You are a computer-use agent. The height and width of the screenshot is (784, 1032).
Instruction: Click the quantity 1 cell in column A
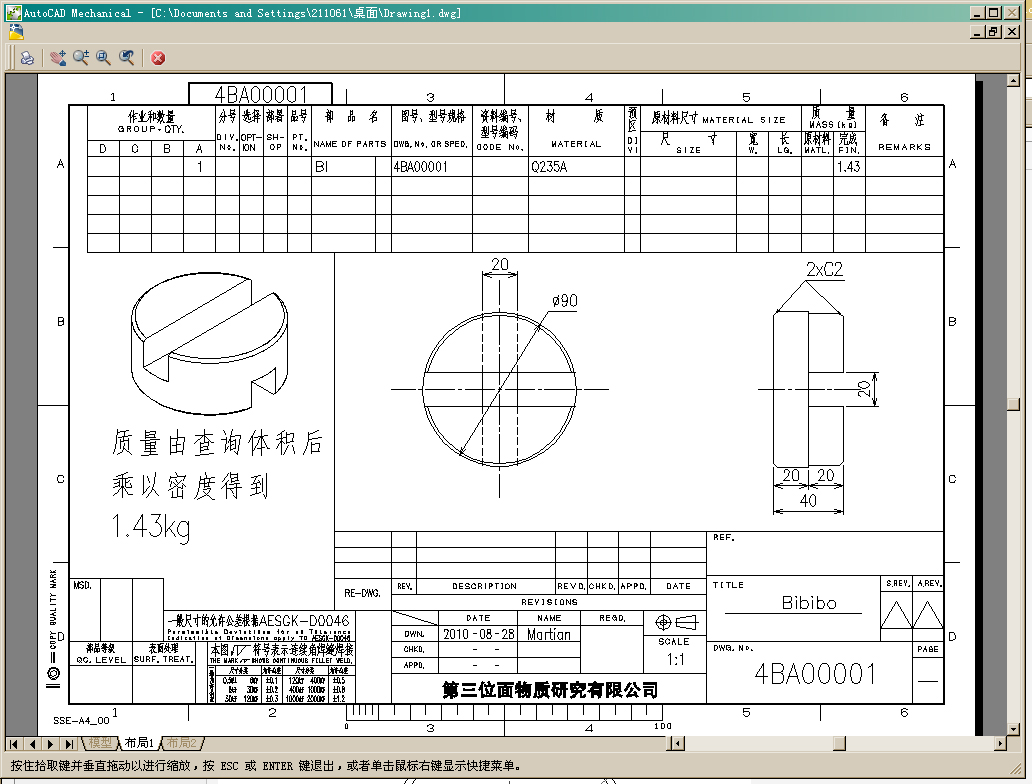click(x=199, y=167)
